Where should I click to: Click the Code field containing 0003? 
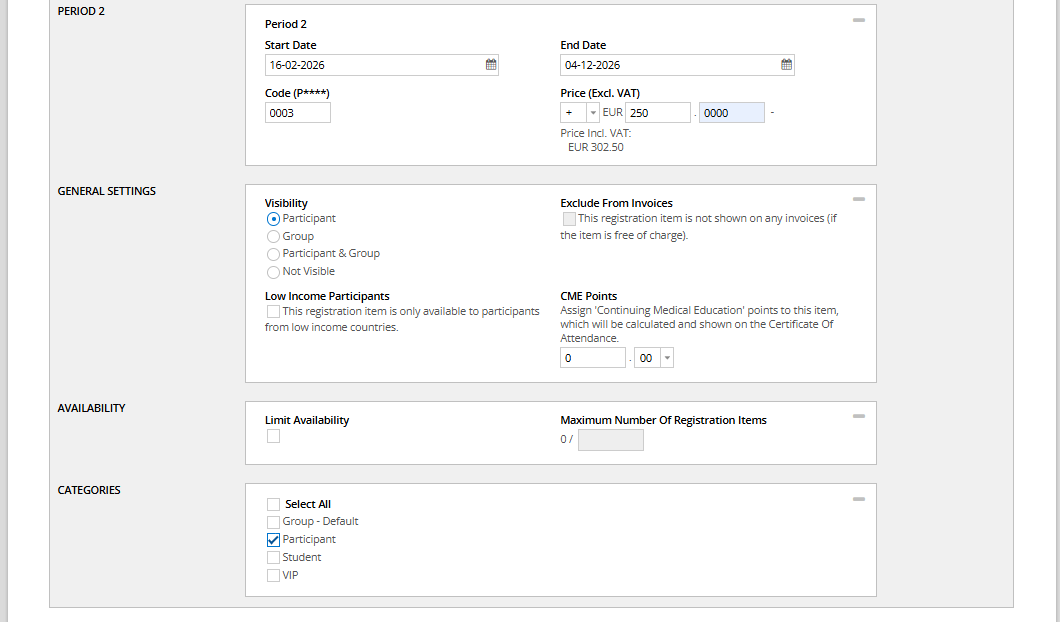pos(297,113)
